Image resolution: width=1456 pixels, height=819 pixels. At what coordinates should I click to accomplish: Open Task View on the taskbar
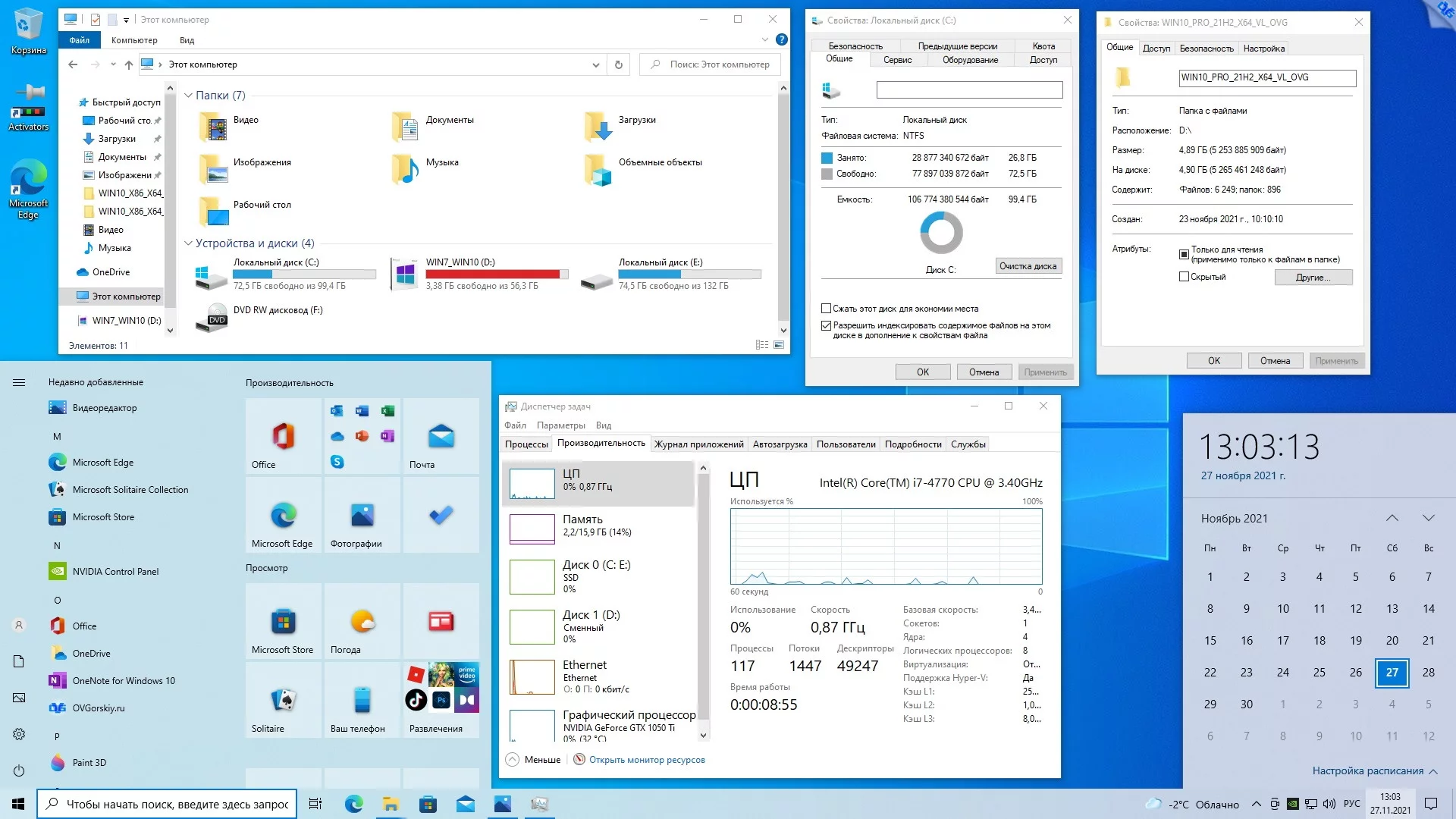click(x=315, y=804)
